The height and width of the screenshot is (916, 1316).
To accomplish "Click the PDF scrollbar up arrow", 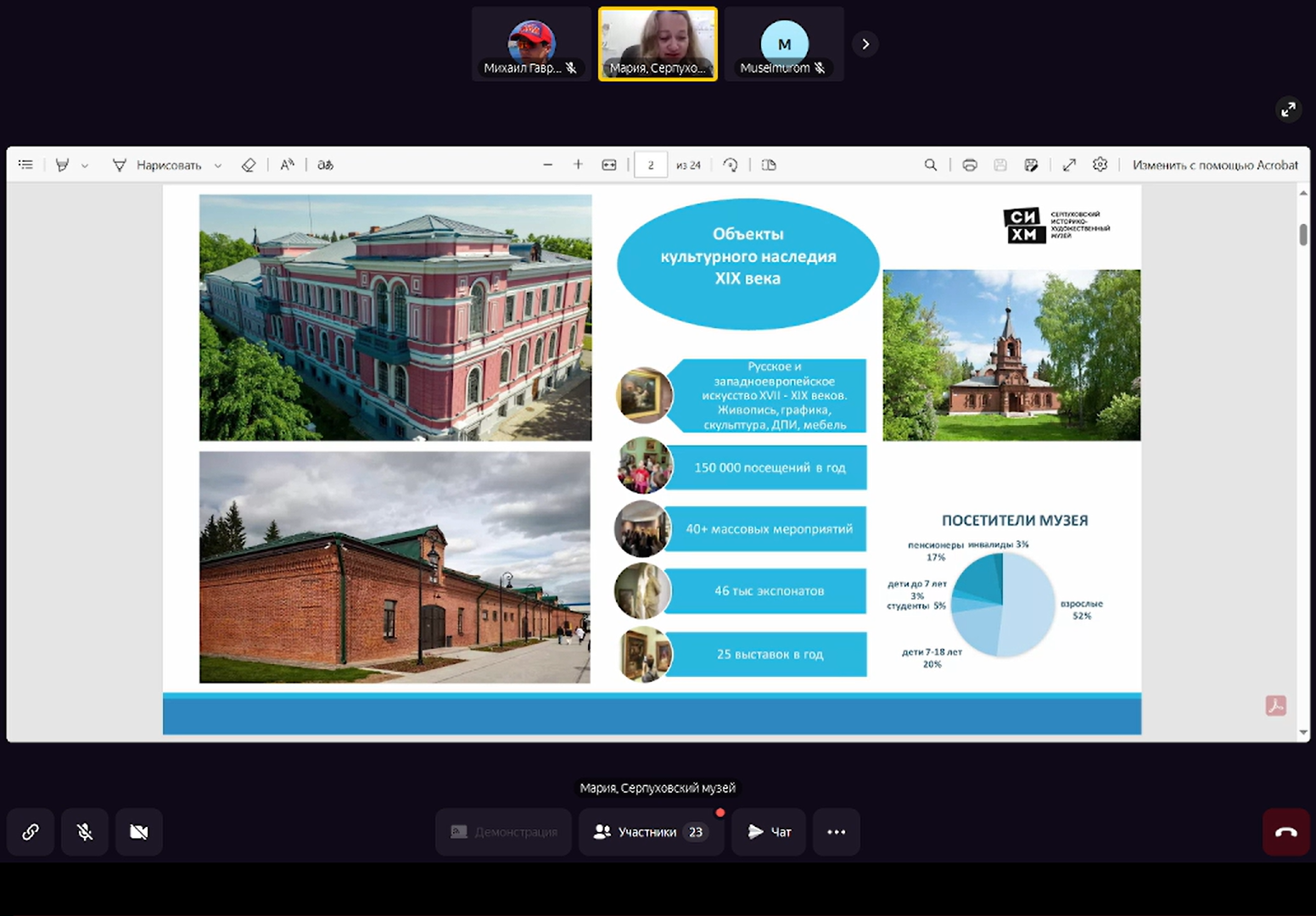I will [x=1303, y=193].
